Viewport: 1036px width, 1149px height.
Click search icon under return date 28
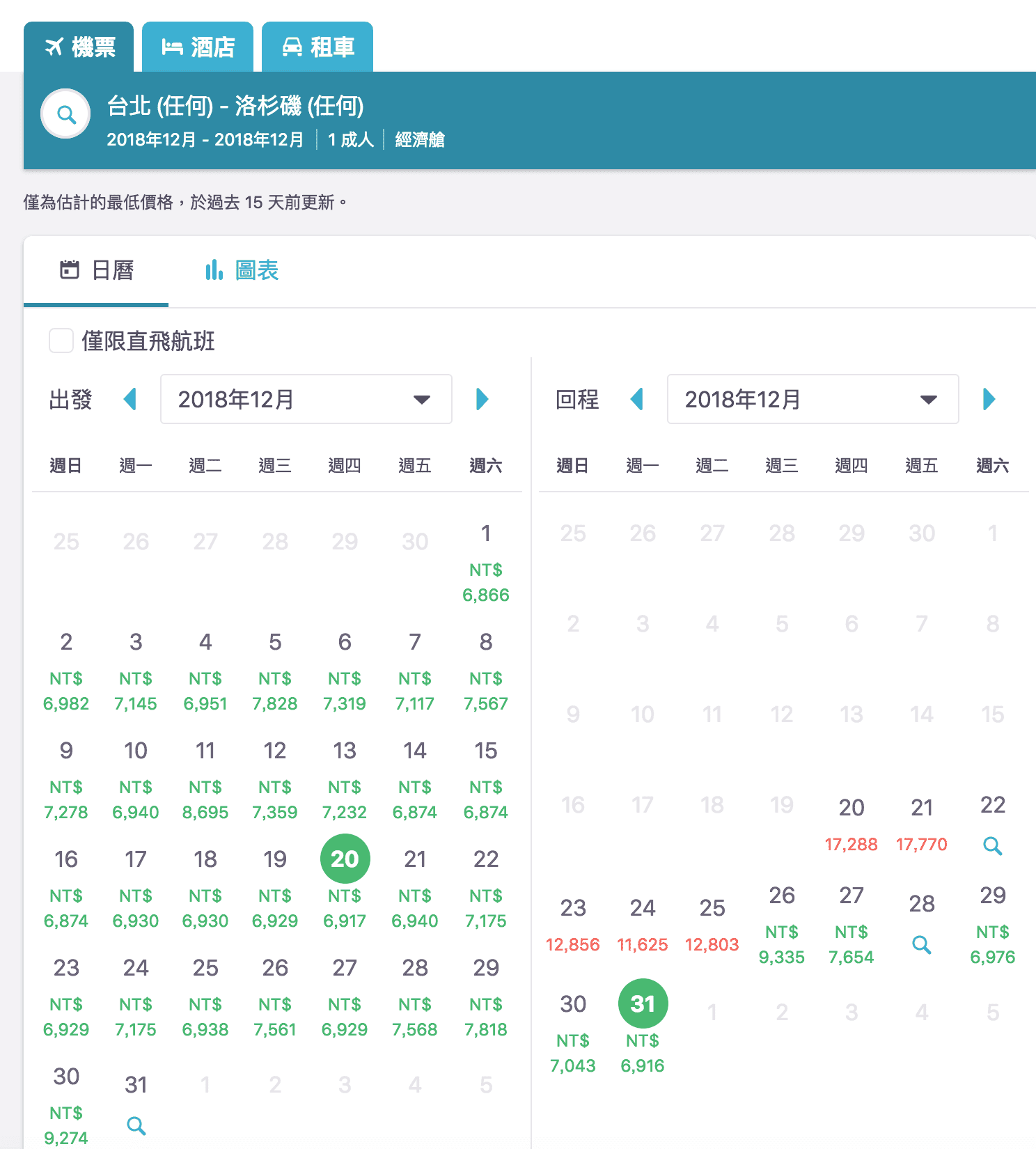point(922,945)
